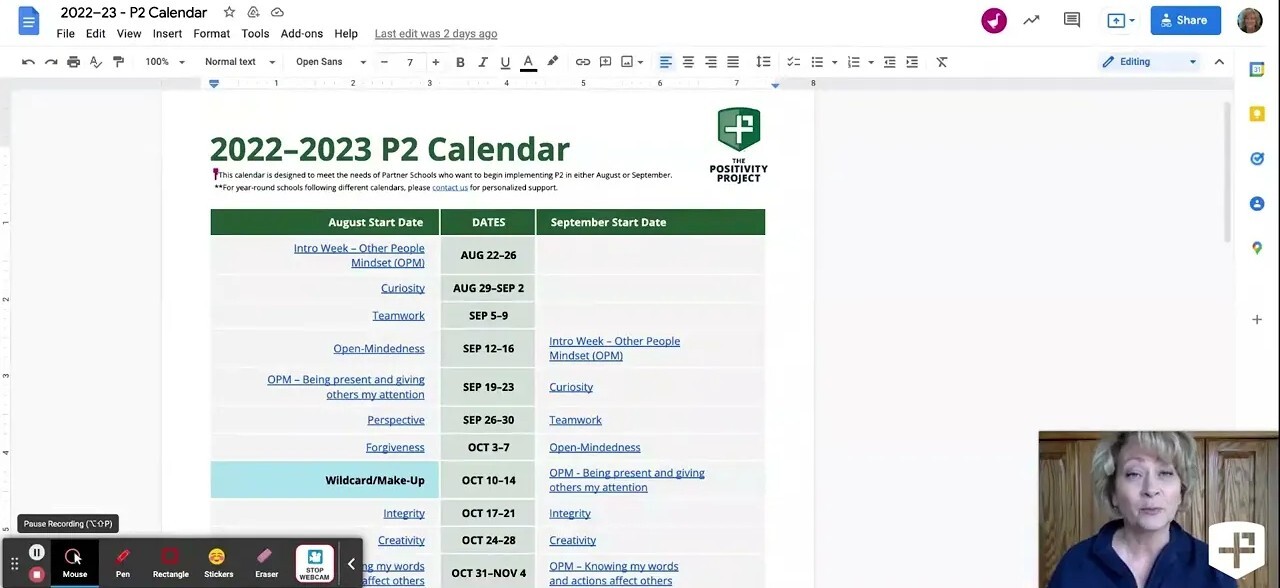Viewport: 1280px width, 588px height.
Task: Star the document
Action: (x=229, y=12)
